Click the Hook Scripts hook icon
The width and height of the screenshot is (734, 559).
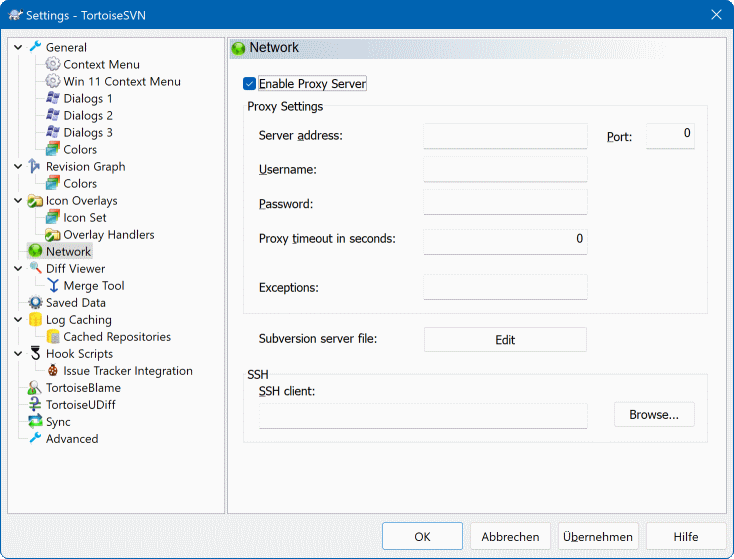click(x=35, y=353)
